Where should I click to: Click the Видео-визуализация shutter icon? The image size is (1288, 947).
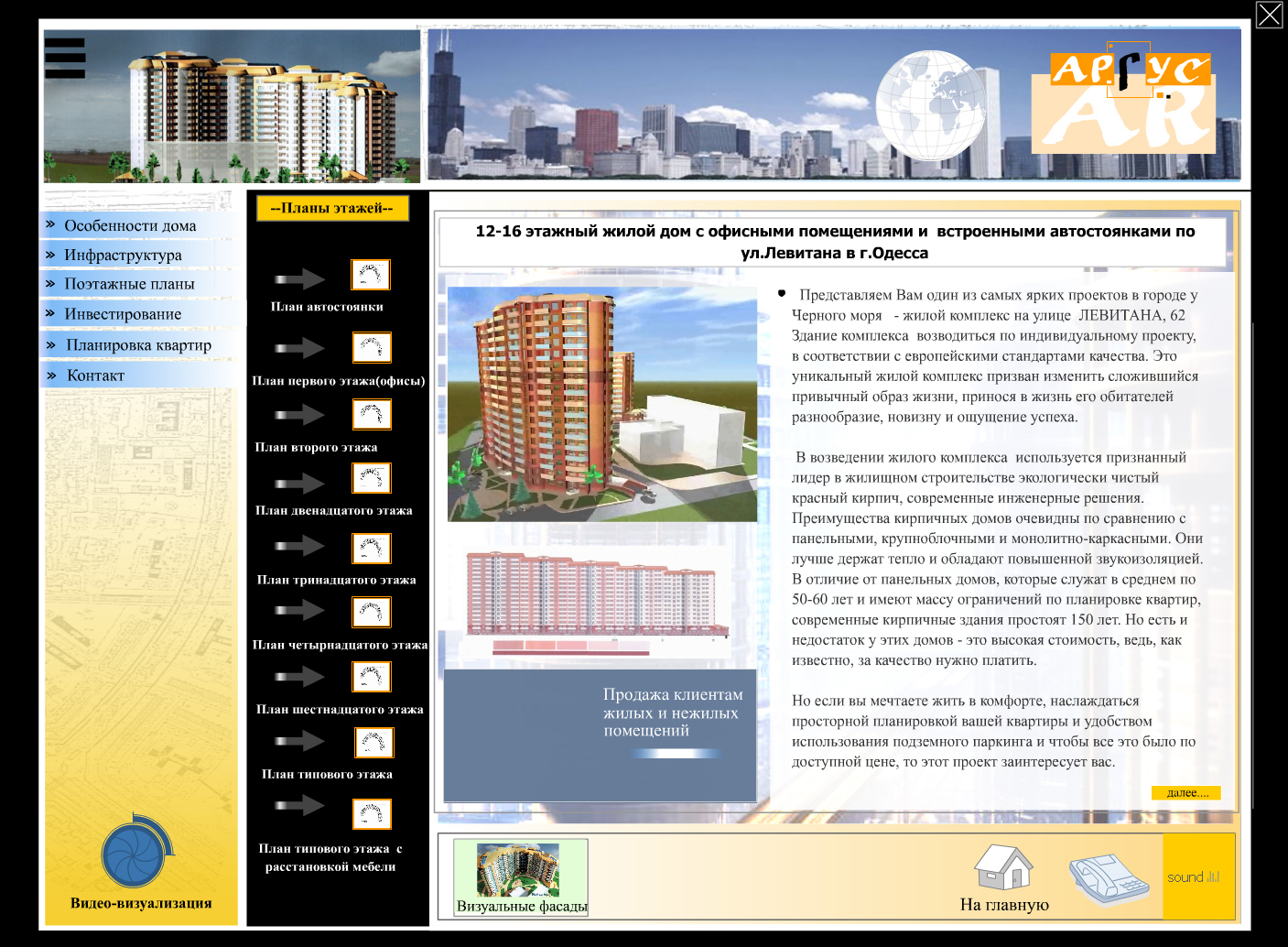[x=137, y=853]
